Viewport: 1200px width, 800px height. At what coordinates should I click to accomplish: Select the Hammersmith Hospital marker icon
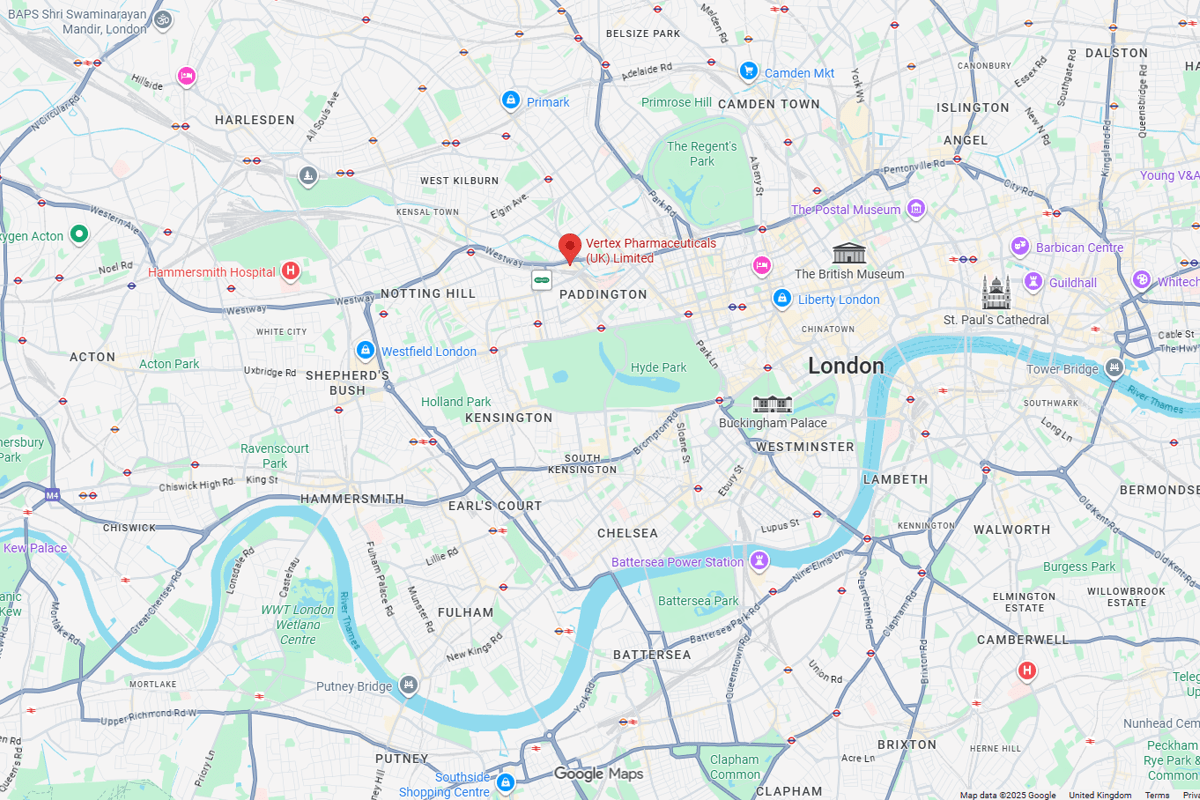[290, 271]
